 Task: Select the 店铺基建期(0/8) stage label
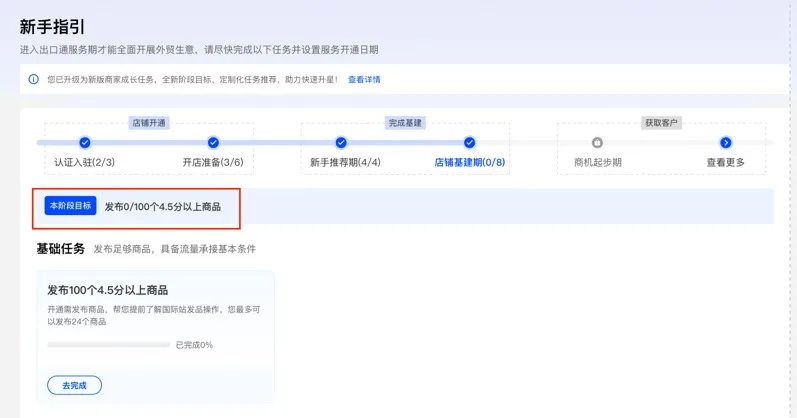(470, 162)
